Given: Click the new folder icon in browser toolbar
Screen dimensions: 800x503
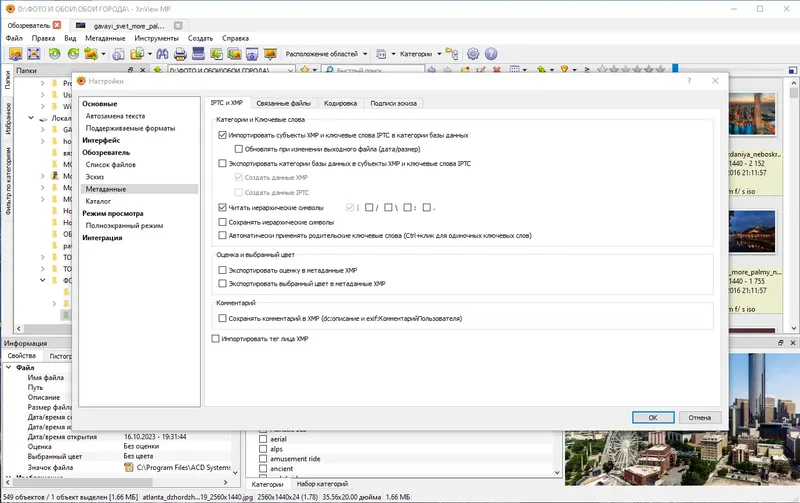Looking at the screenshot, I should (465, 70).
